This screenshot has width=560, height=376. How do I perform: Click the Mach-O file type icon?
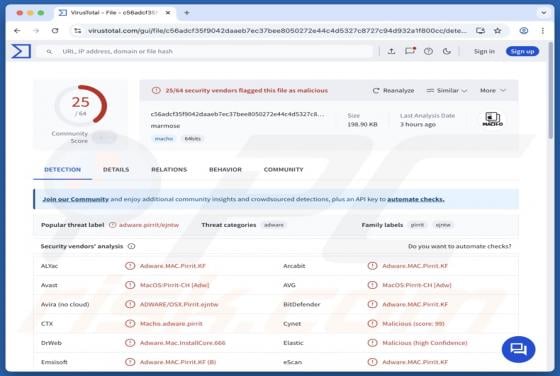[492, 119]
